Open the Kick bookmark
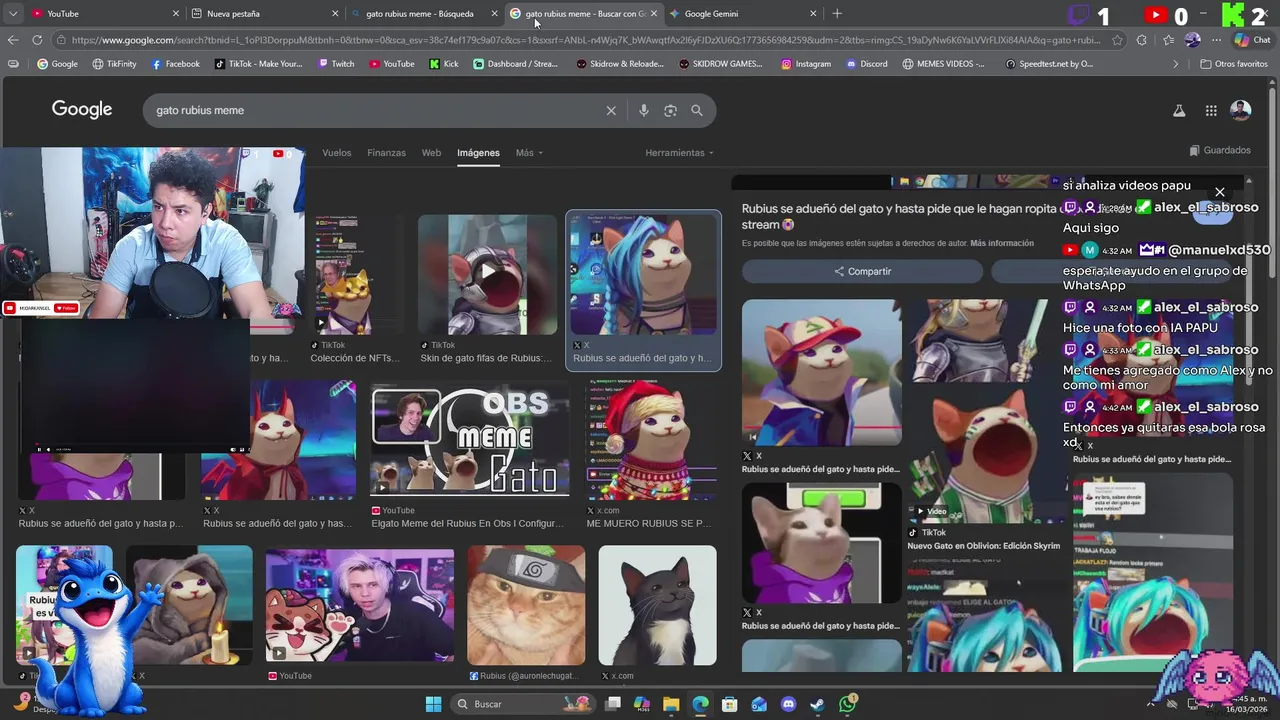This screenshot has height=720, width=1280. pos(444,64)
